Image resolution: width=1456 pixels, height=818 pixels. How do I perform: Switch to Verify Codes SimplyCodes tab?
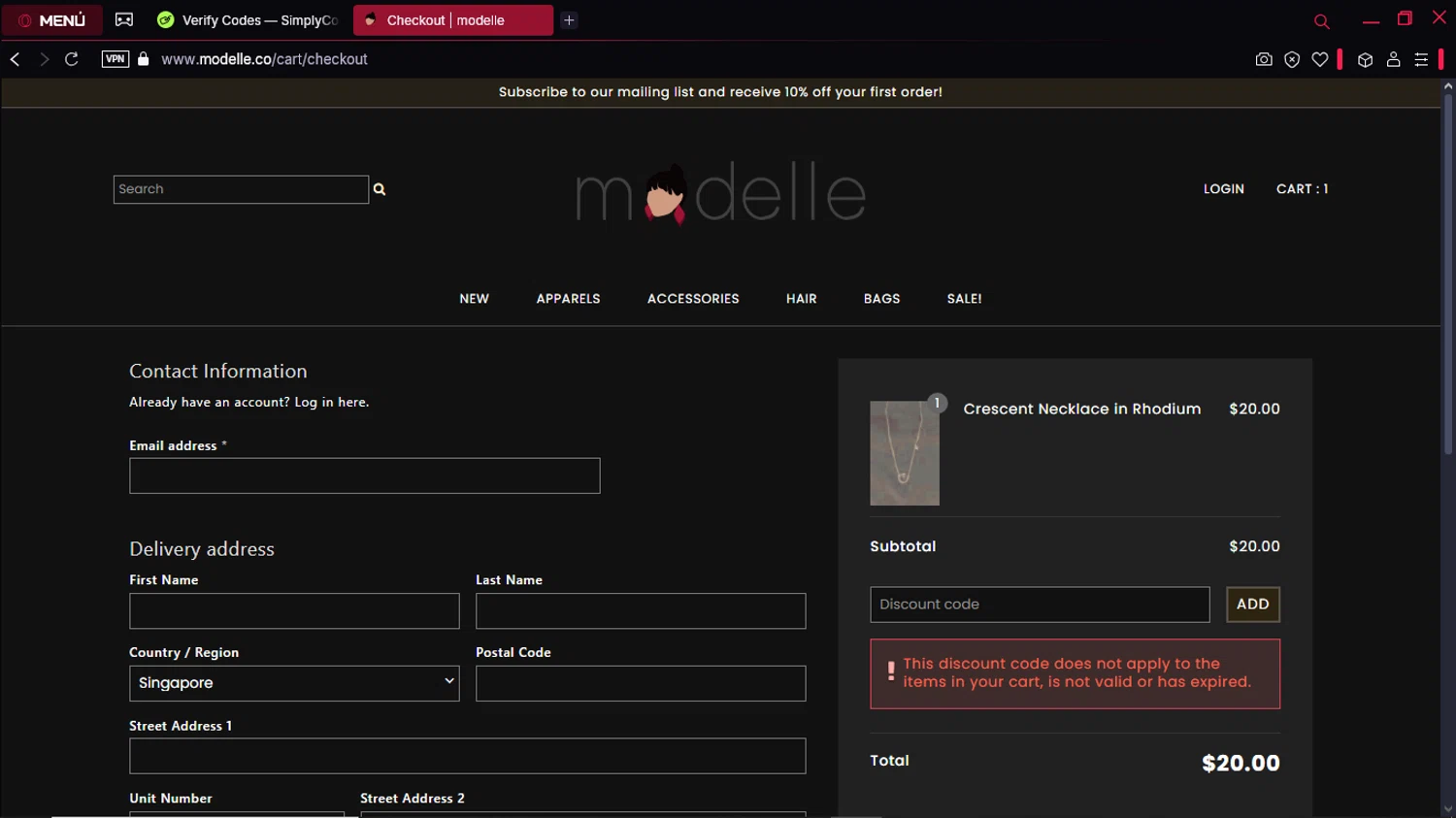tap(249, 20)
